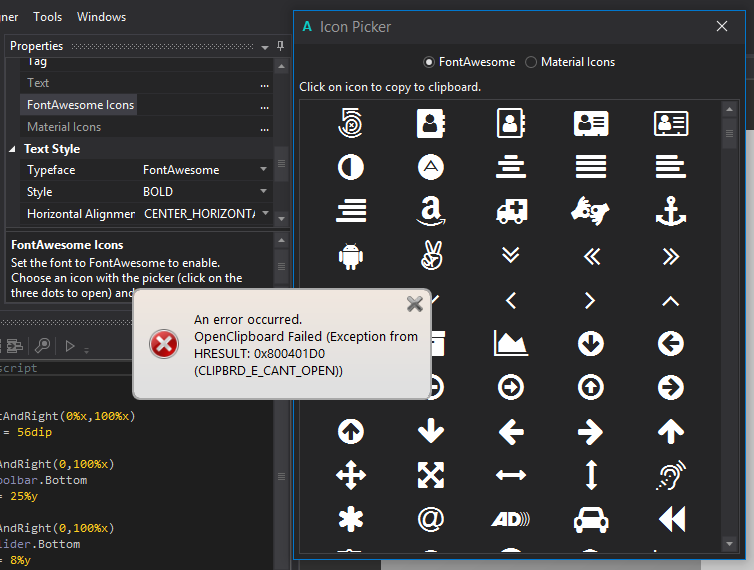Viewport: 754px width, 570px height.
Task: Select the four-way move arrows icon
Action: [351, 475]
